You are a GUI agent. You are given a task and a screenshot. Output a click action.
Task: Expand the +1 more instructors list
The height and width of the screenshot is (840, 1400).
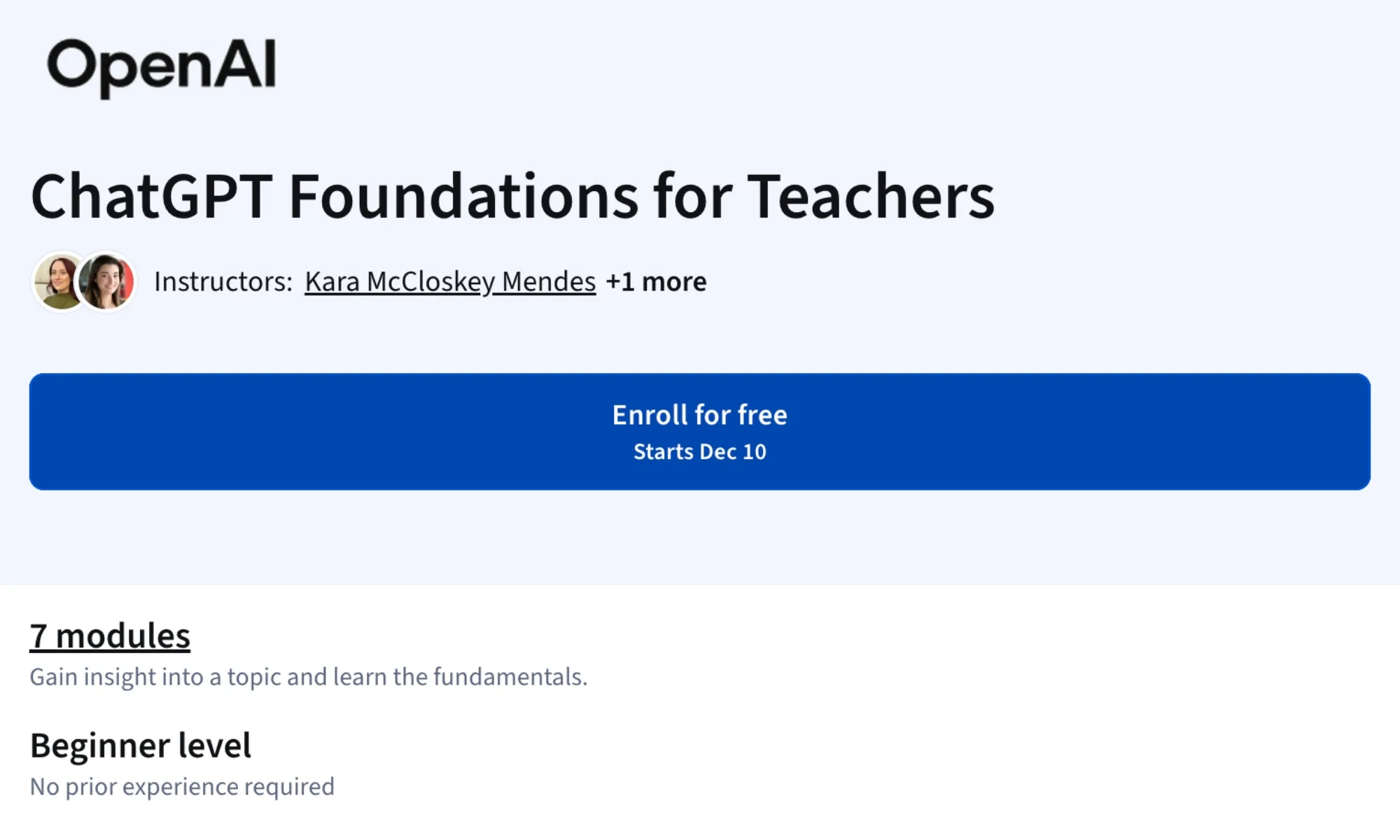tap(657, 281)
